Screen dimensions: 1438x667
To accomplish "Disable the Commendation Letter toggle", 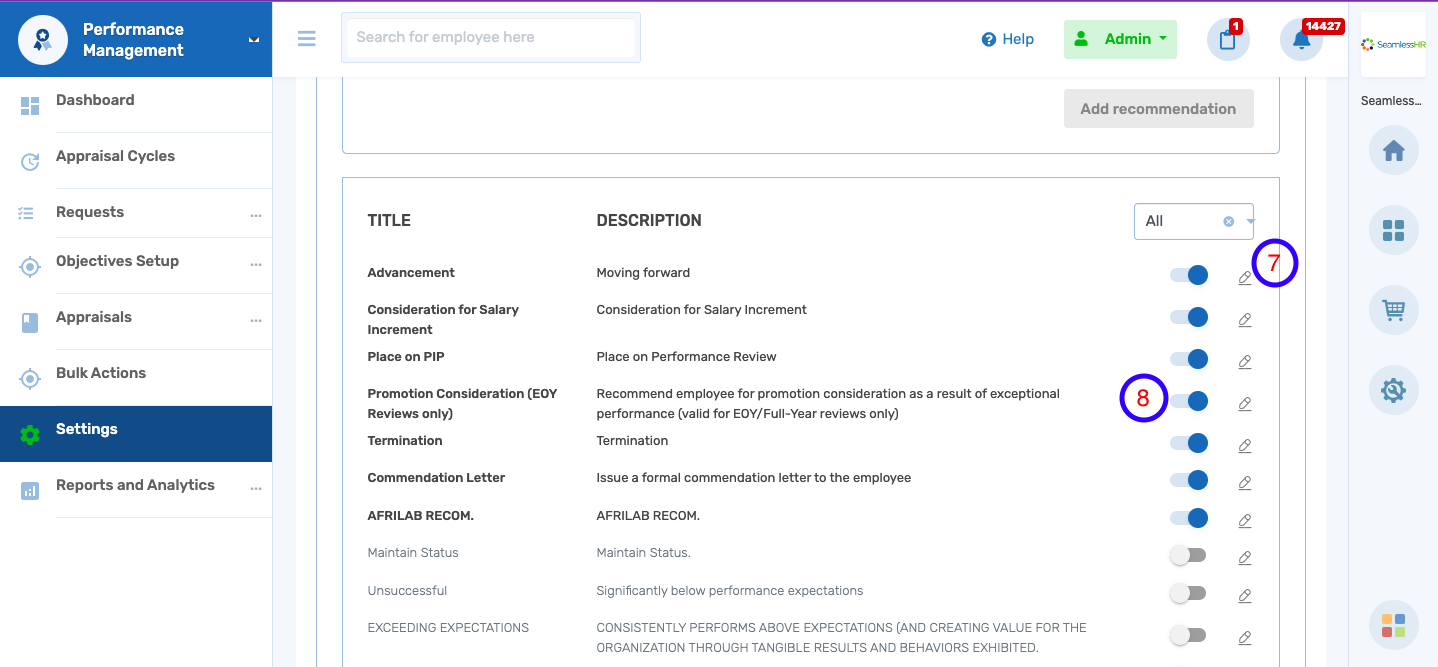I will coord(1188,480).
